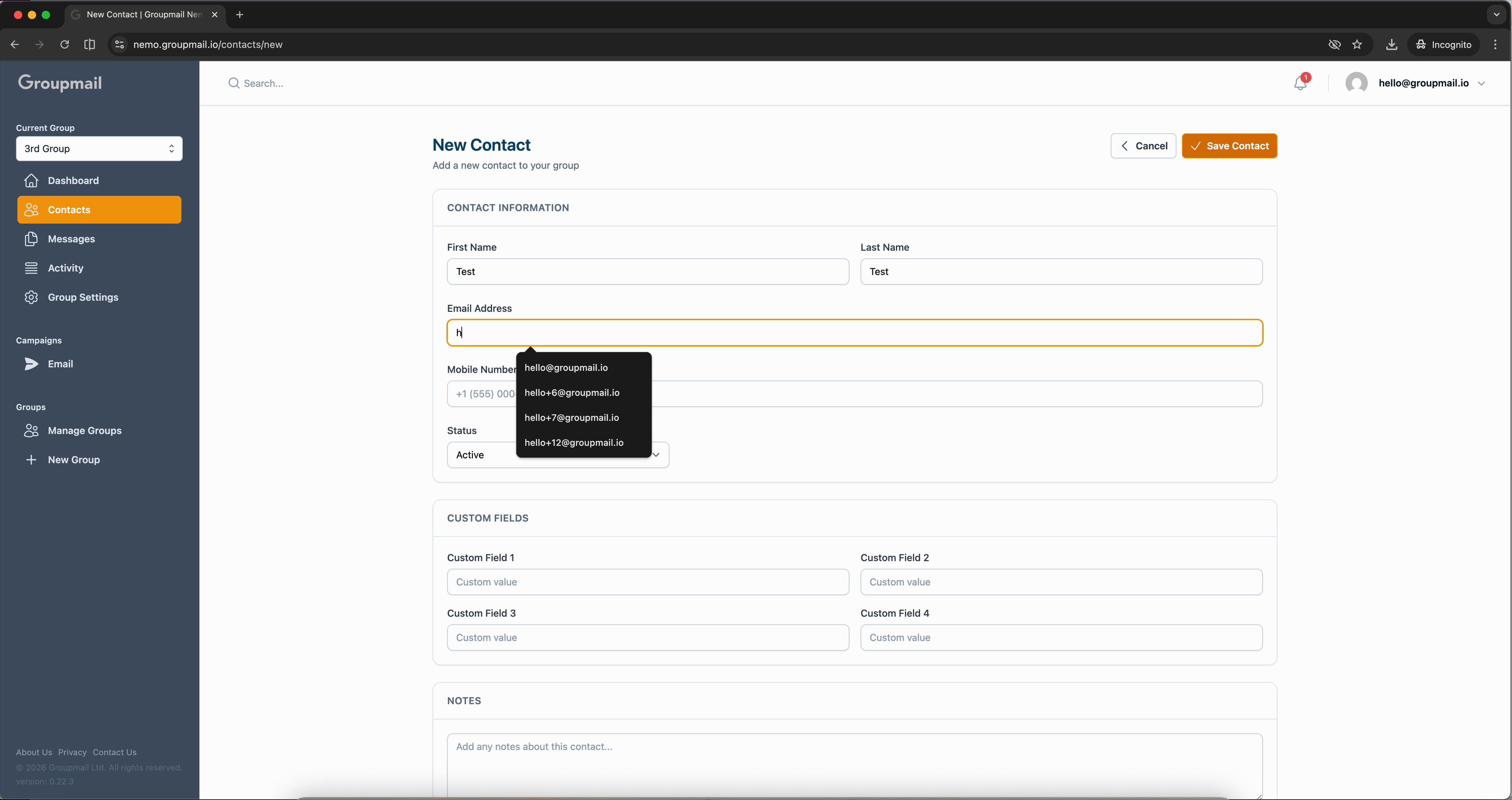Viewport: 1512px width, 800px height.
Task: Click the Email campaigns paper-plane icon
Action: (x=31, y=364)
